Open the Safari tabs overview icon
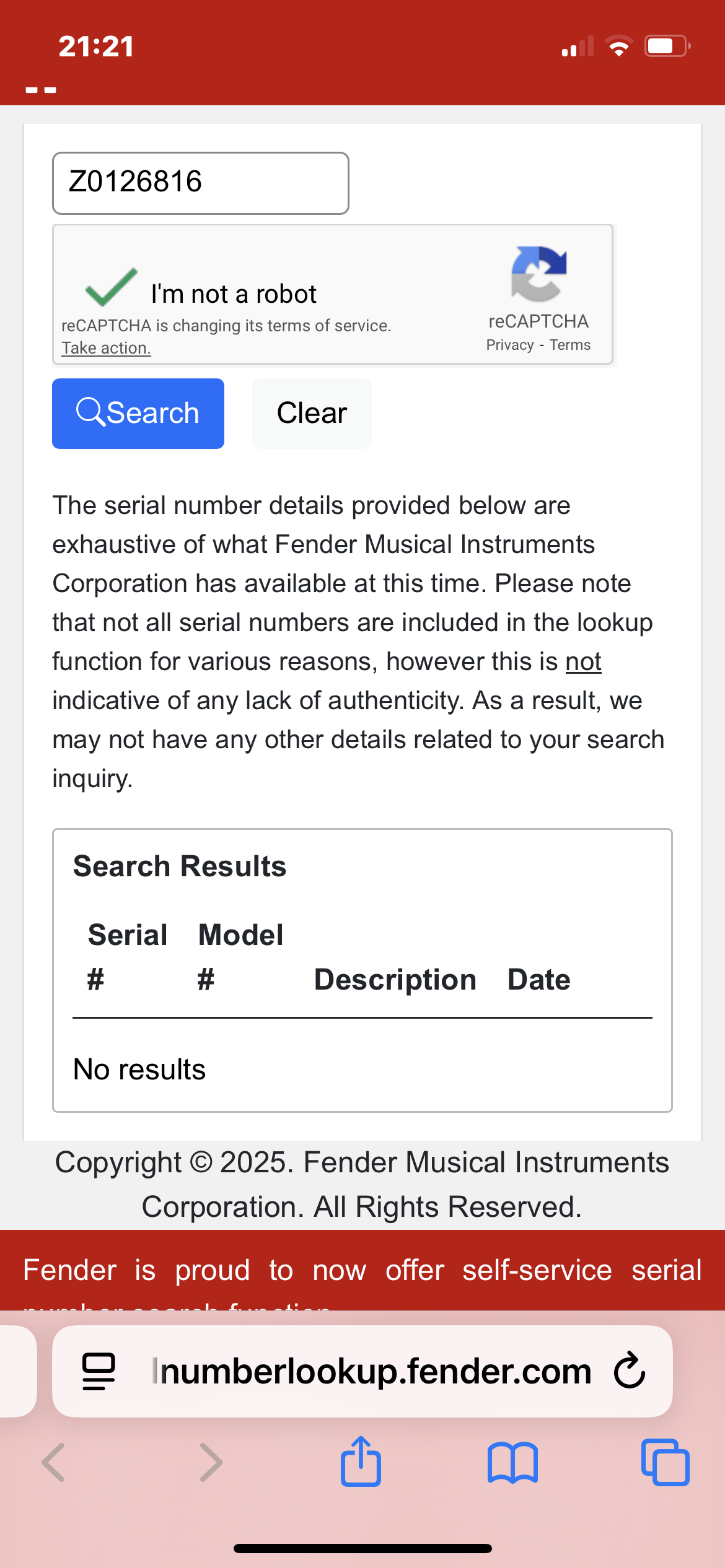 [665, 1463]
